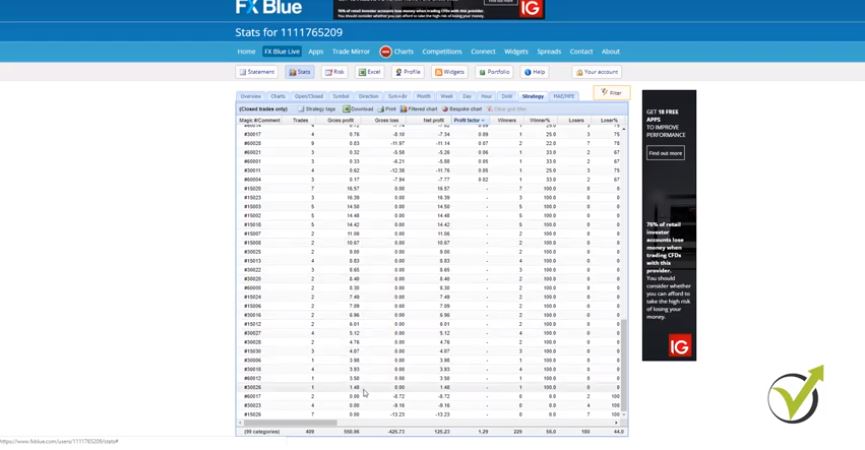865x450 pixels.
Task: Sort by the Gross profit column header
Action: [x=340, y=120]
